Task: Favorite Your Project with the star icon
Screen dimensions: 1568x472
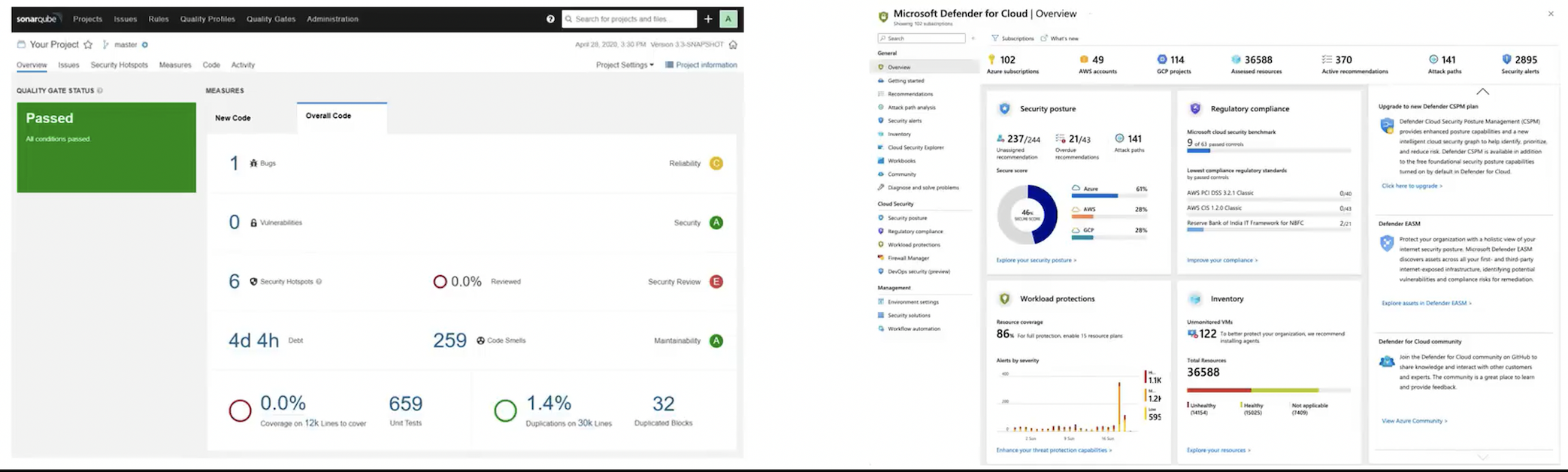Action: point(88,45)
